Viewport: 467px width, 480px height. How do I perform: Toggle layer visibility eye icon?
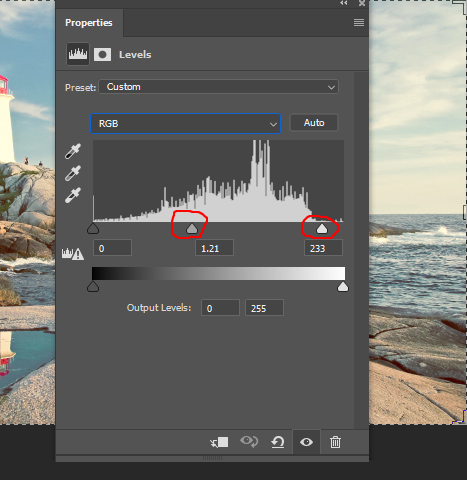click(306, 442)
